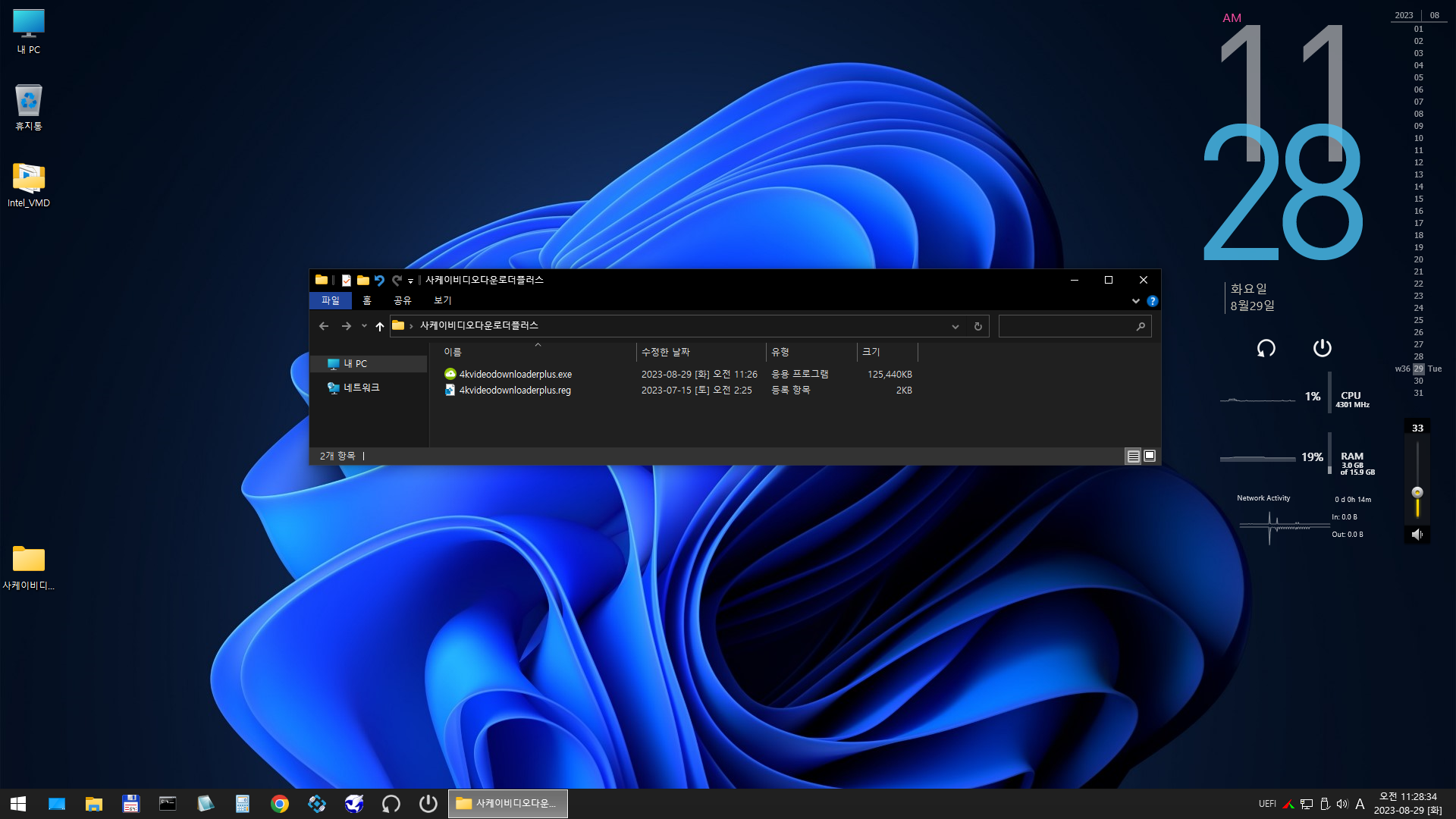Open the Customize Quick Access Toolbar dropdown
The width and height of the screenshot is (1456, 819).
pyautogui.click(x=410, y=281)
